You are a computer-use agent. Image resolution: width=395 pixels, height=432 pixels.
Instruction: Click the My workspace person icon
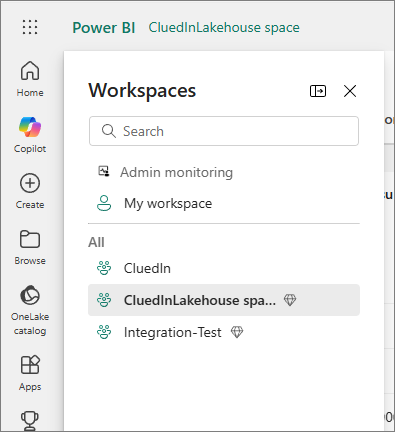[104, 203]
